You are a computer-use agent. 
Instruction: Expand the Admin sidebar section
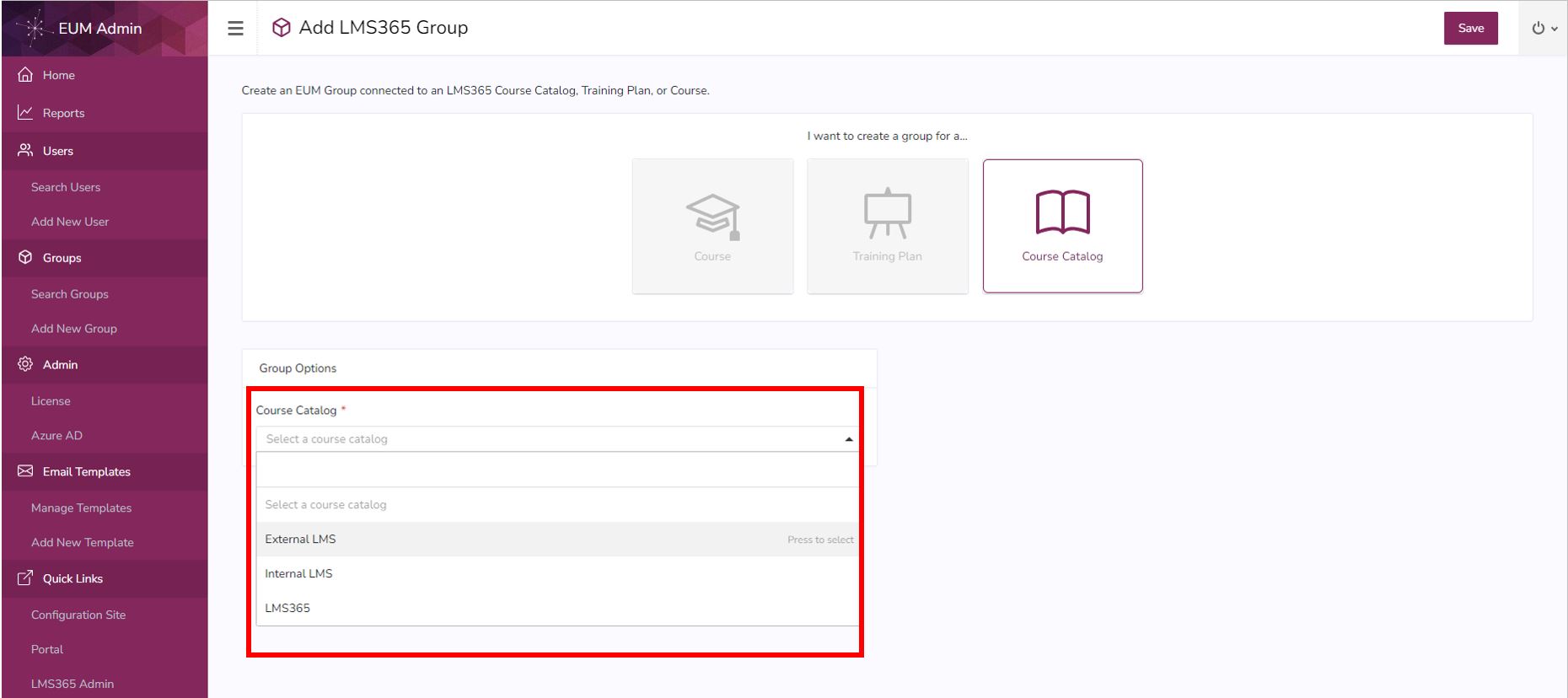pos(105,365)
